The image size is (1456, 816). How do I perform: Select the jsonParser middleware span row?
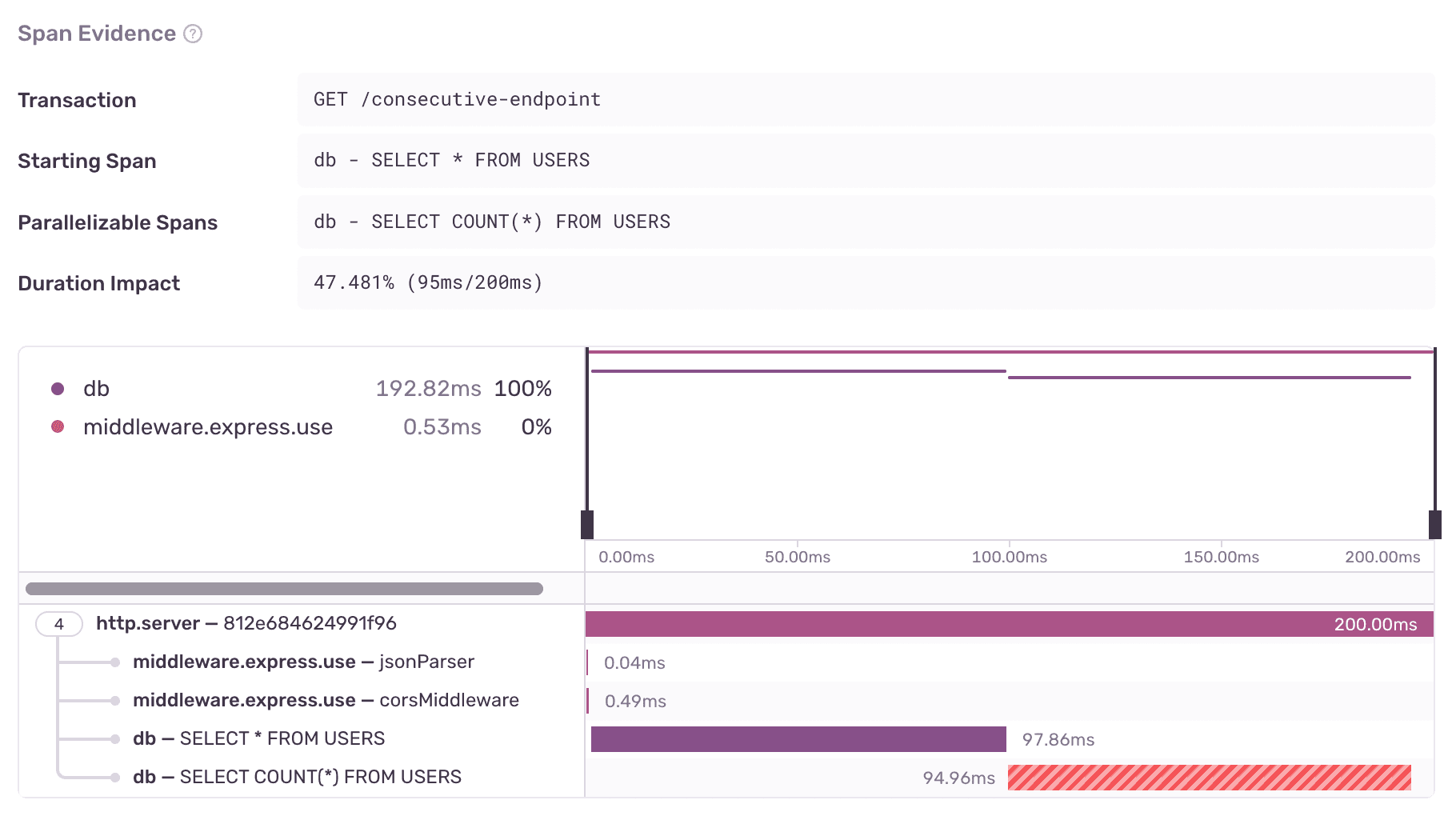[x=303, y=662]
